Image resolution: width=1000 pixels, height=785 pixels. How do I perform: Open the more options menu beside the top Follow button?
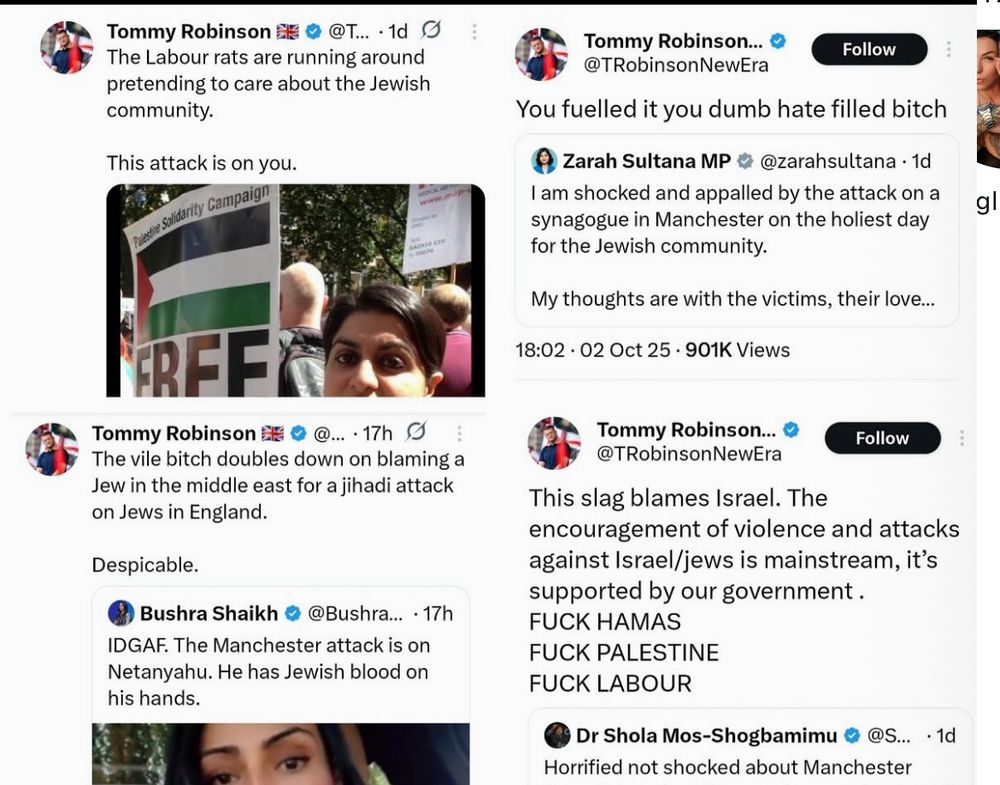point(948,49)
